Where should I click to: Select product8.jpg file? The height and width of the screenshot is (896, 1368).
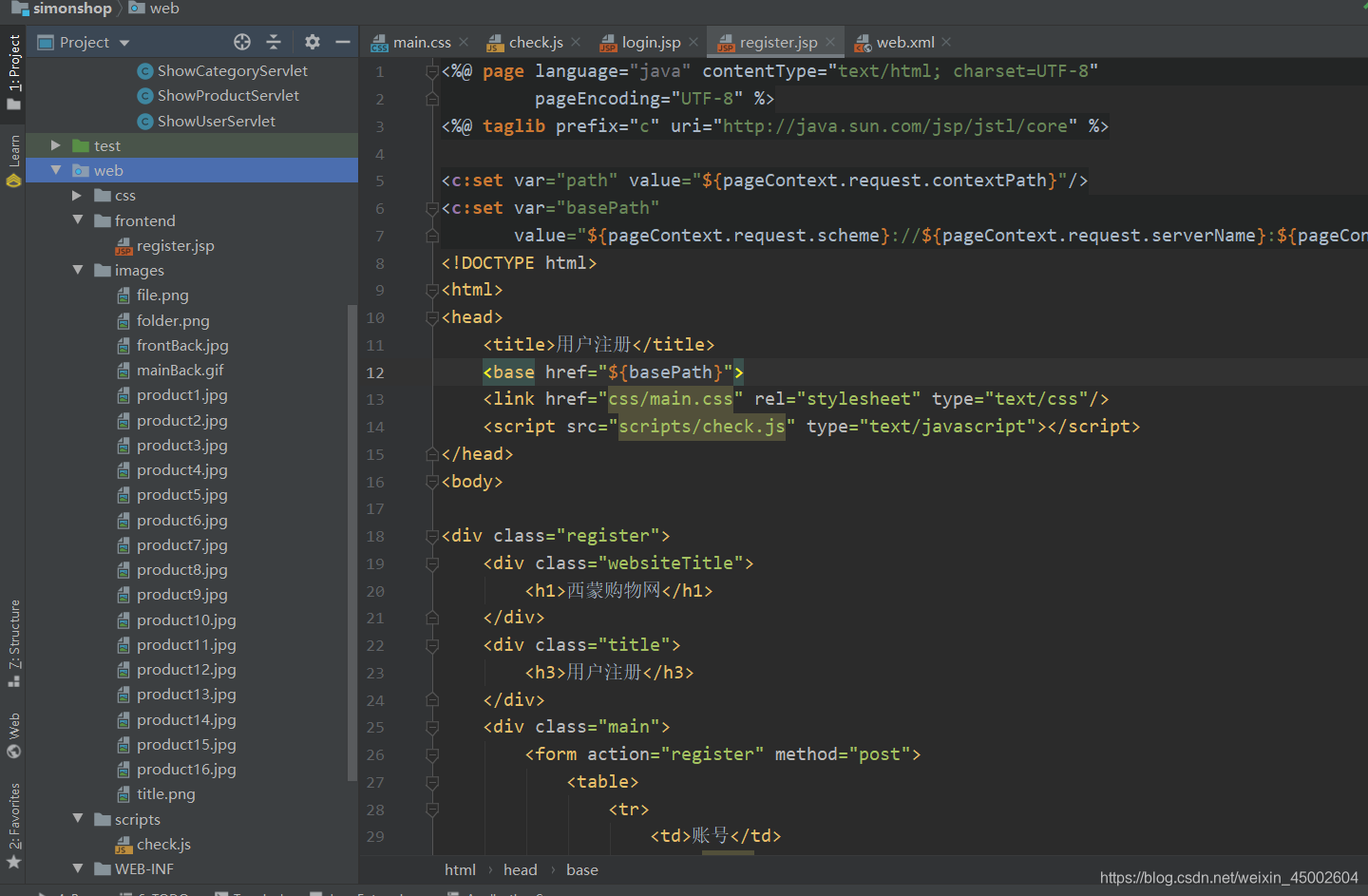tap(182, 569)
